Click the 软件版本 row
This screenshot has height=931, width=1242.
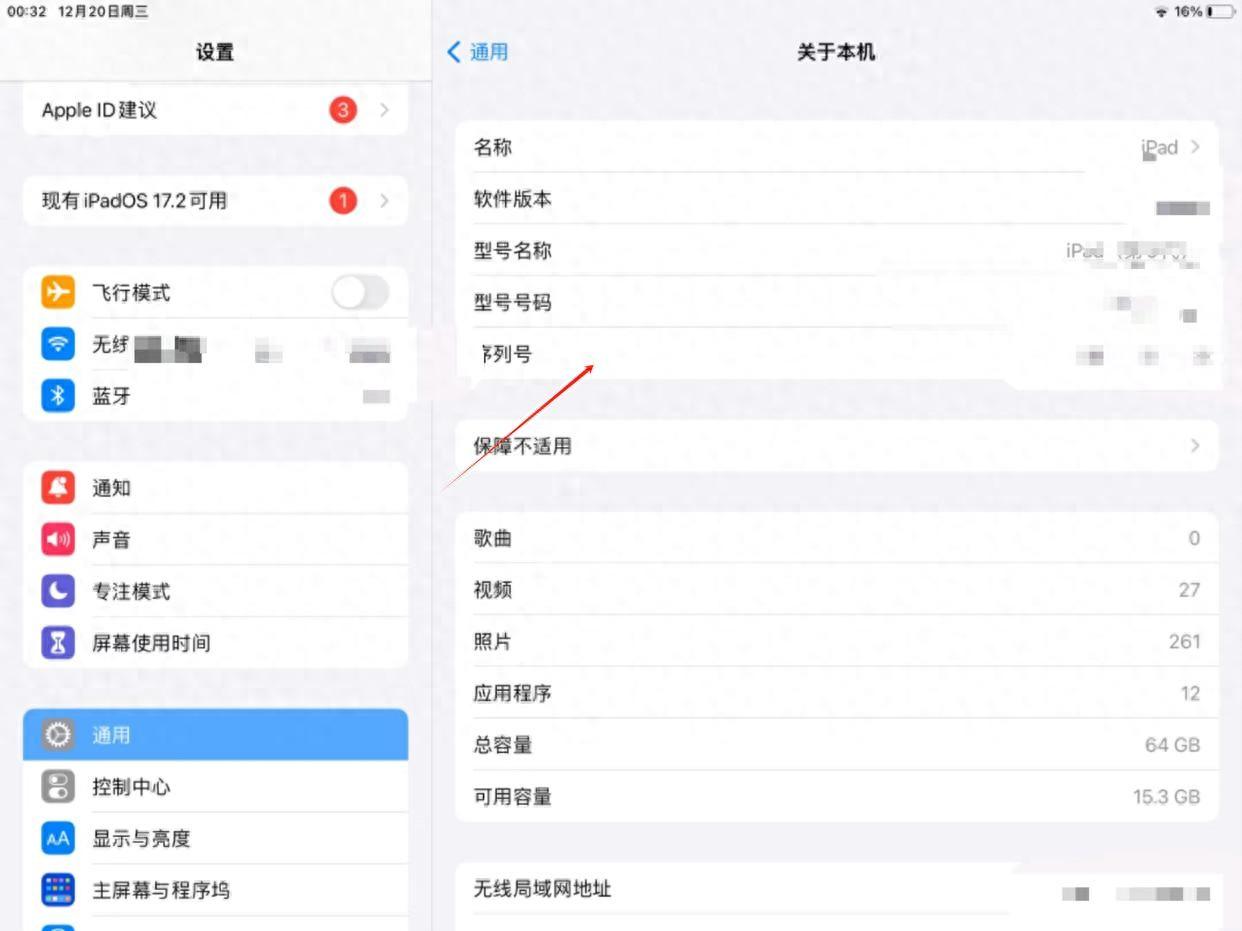point(835,199)
